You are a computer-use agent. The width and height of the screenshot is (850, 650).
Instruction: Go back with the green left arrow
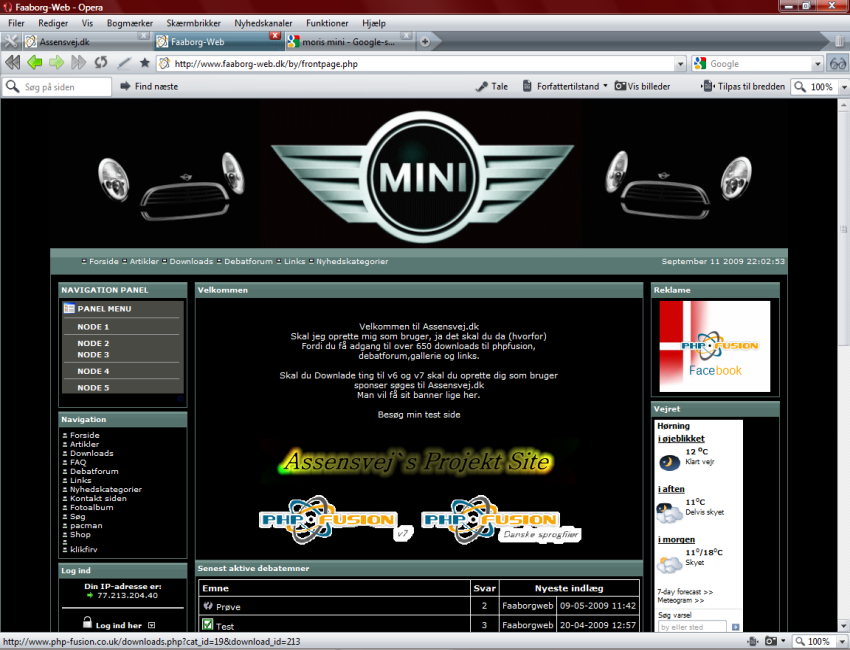coord(35,63)
